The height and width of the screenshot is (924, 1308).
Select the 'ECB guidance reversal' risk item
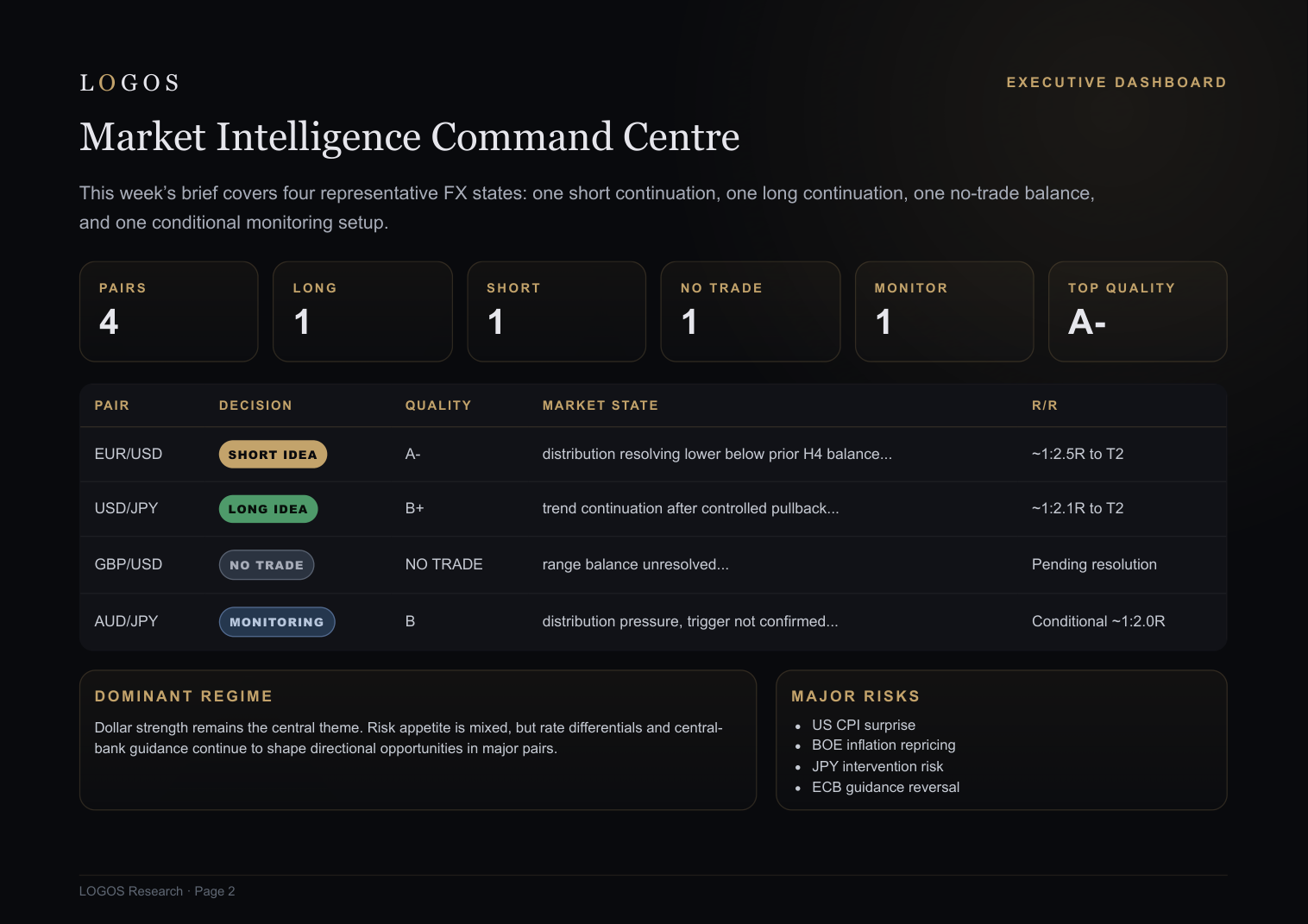885,787
